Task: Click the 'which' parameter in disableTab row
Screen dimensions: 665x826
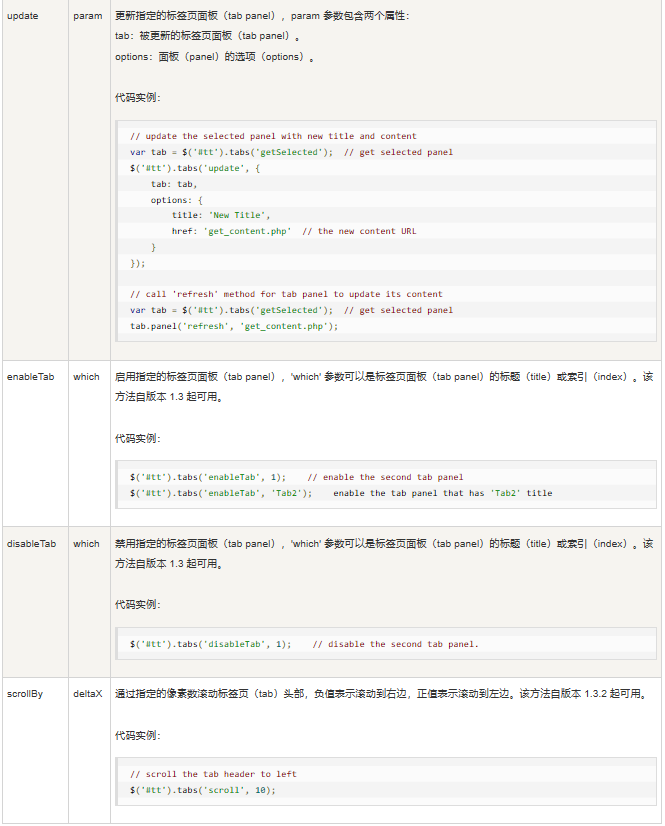Action: pos(86,544)
